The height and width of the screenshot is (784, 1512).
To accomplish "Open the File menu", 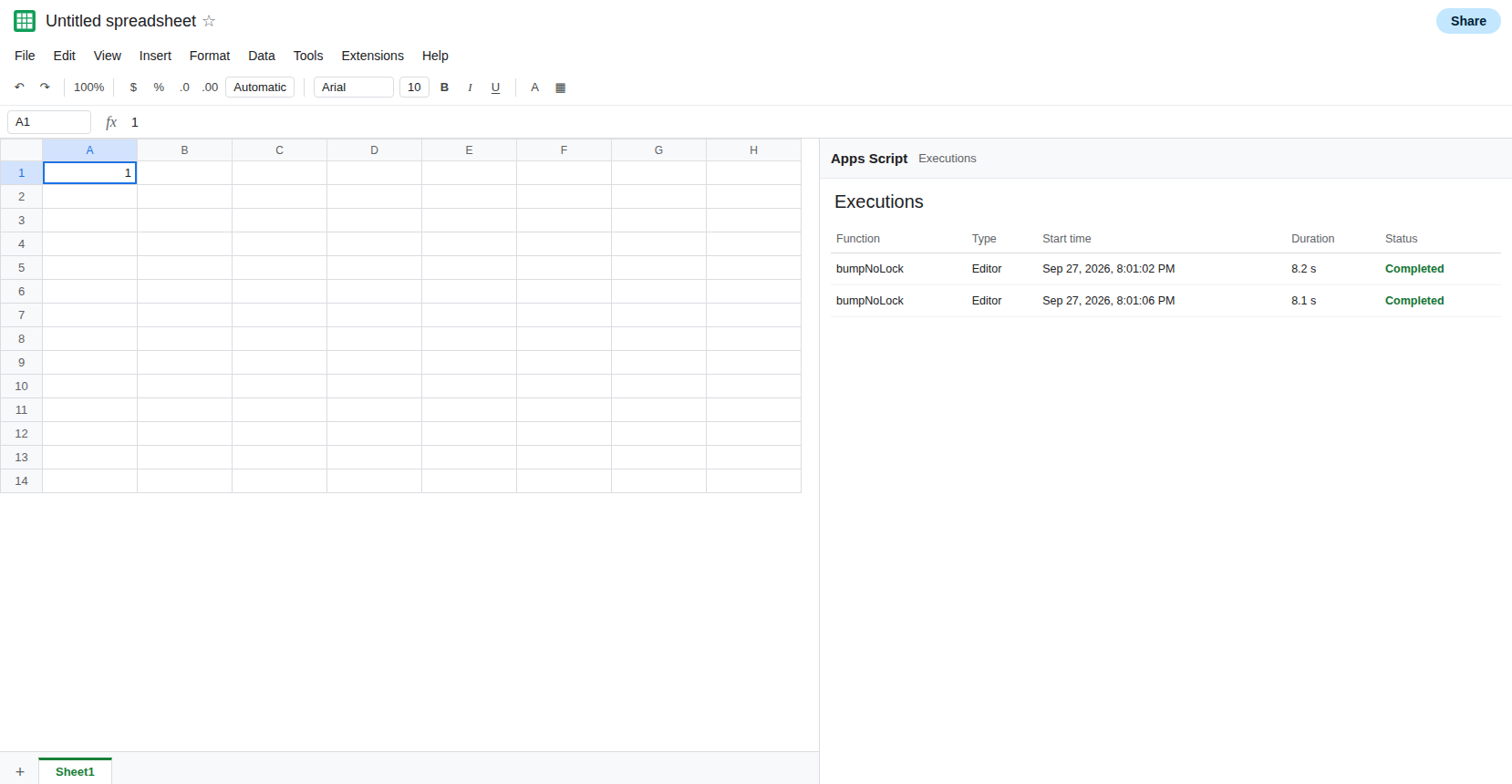I will [25, 56].
